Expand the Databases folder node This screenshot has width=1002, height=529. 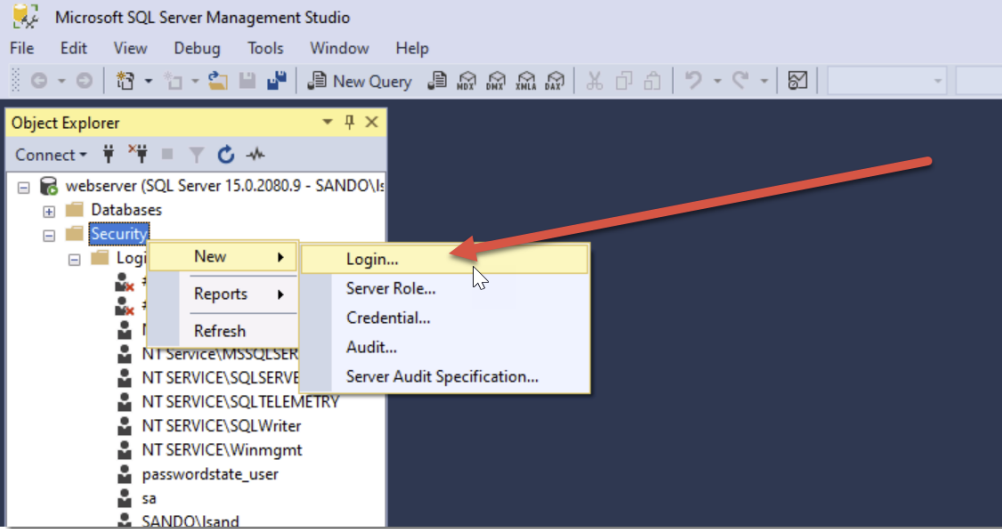(49, 211)
